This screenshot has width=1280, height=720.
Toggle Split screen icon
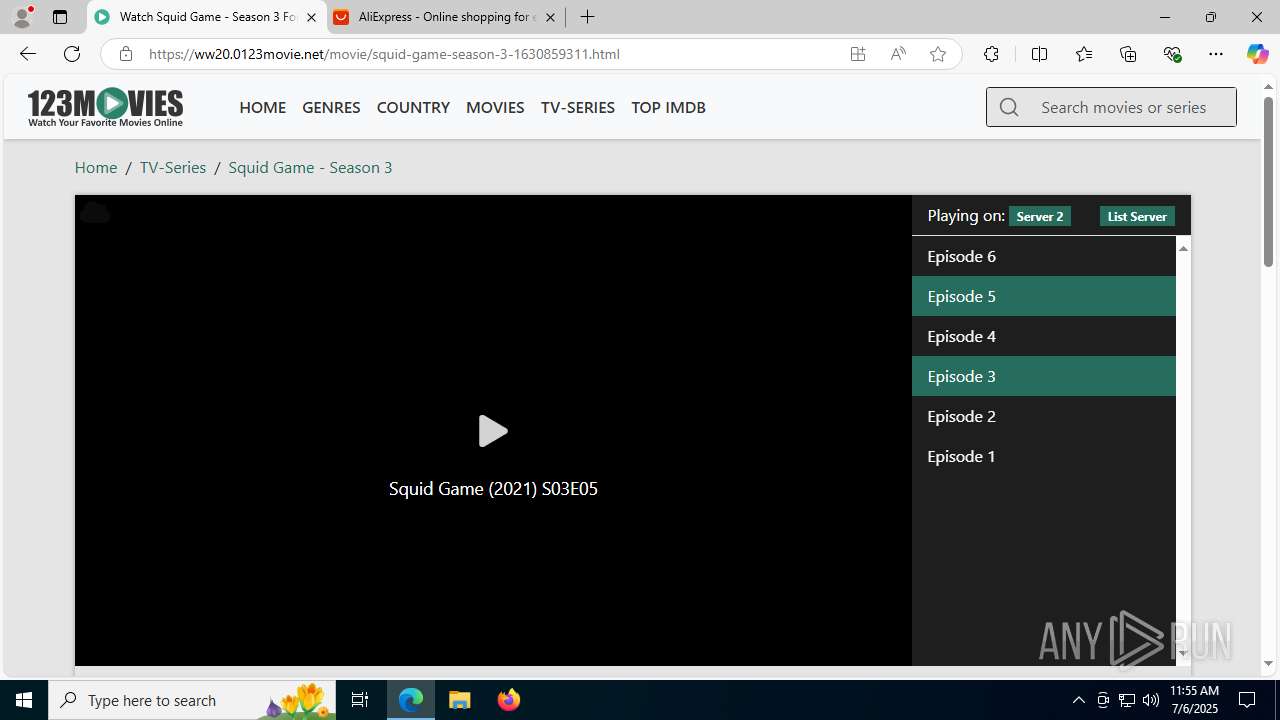coord(1039,54)
